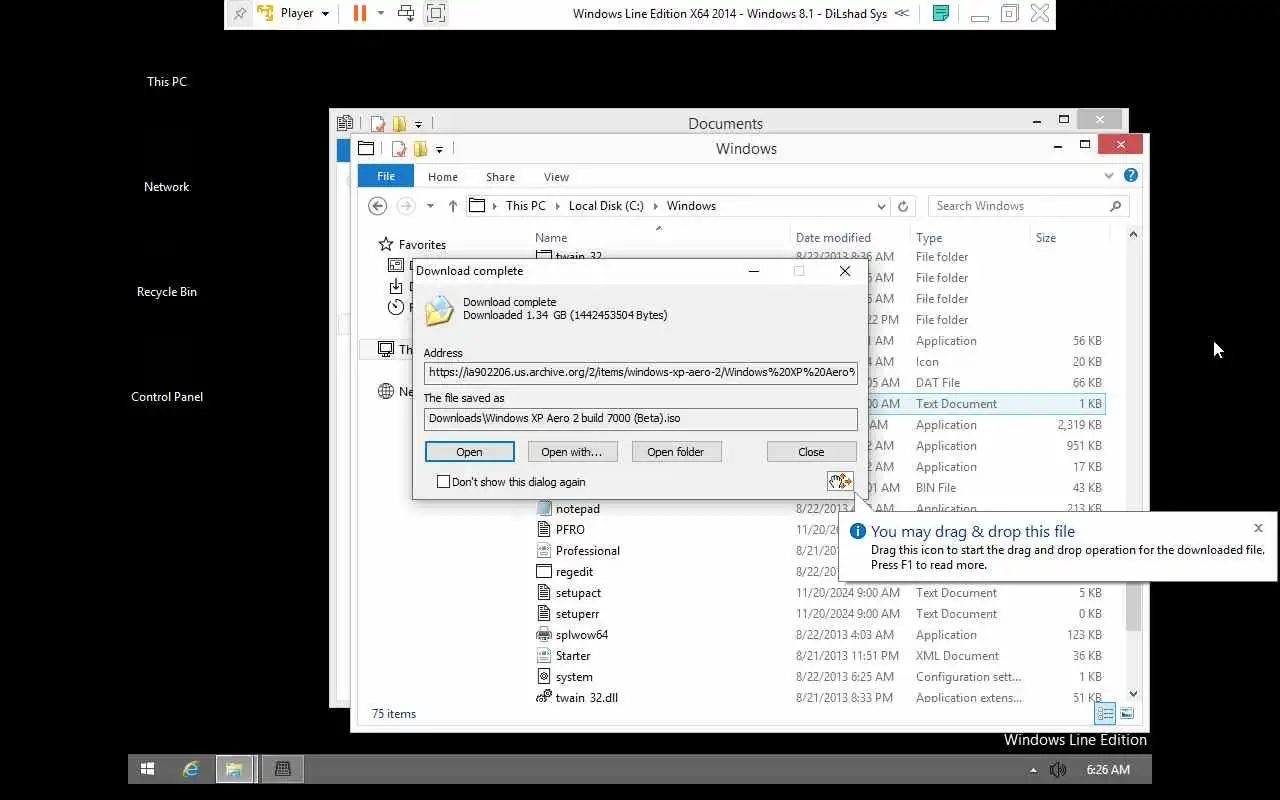Image resolution: width=1280 pixels, height=800 pixels.
Task: Select the Starter XML document
Action: 573,656
